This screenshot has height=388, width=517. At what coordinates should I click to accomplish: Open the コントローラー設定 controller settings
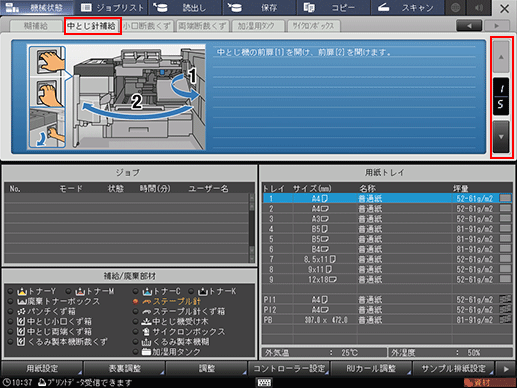[289, 368]
